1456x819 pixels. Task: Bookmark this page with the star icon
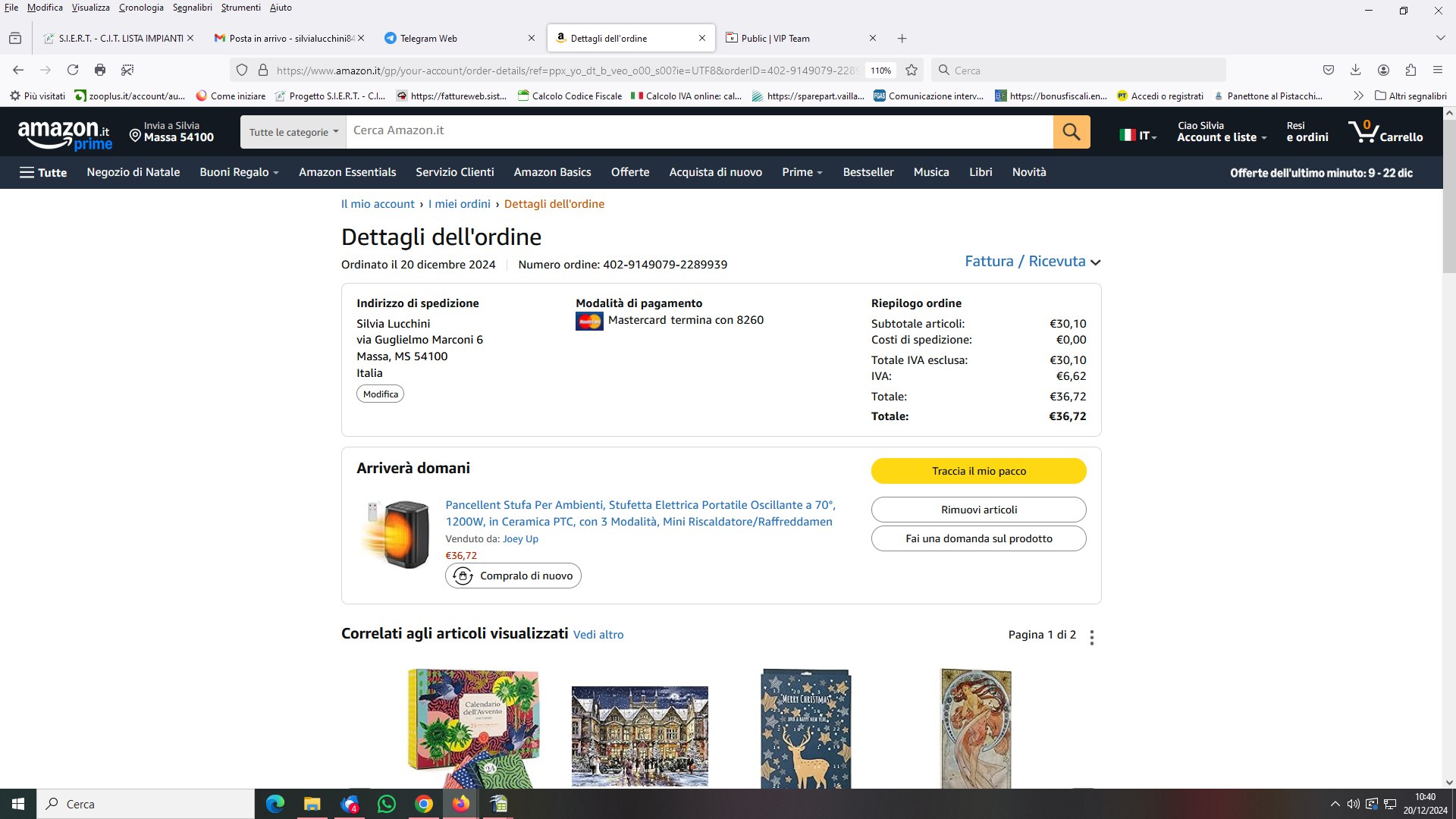(912, 70)
